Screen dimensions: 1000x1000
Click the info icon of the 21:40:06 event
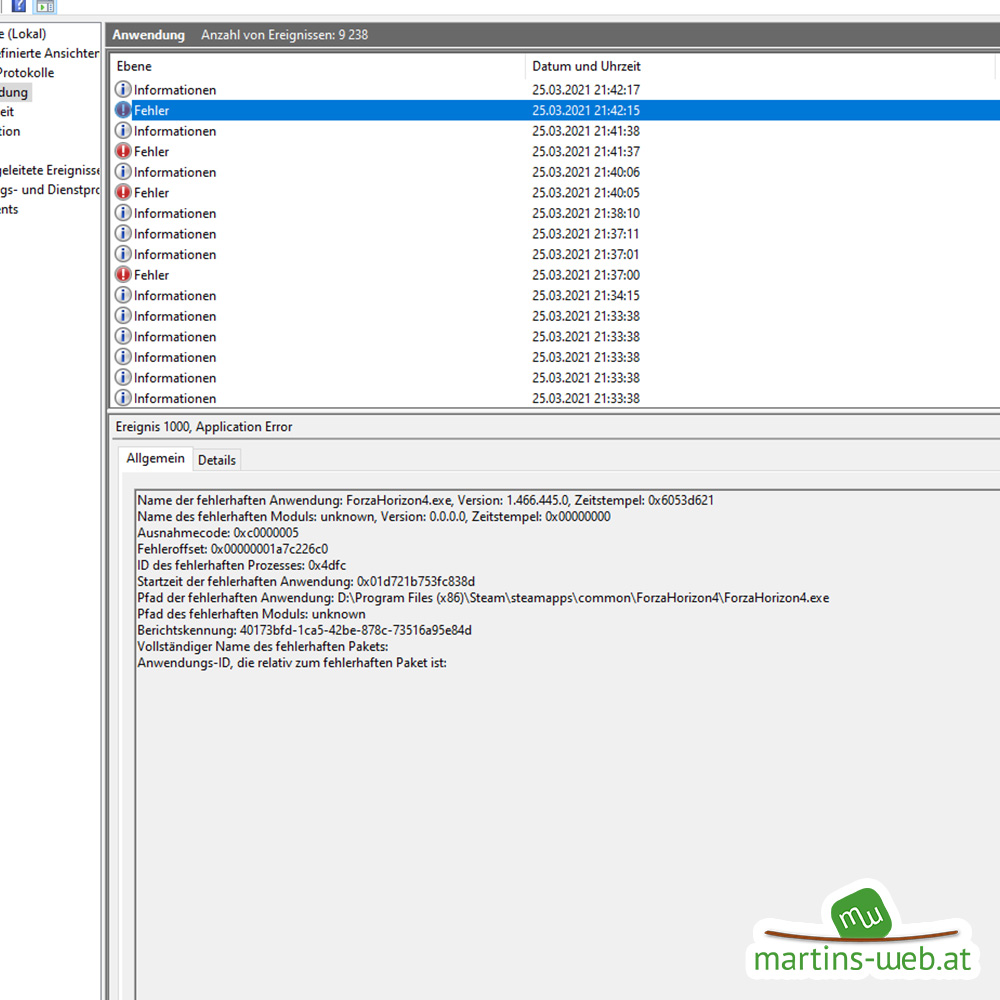(123, 172)
